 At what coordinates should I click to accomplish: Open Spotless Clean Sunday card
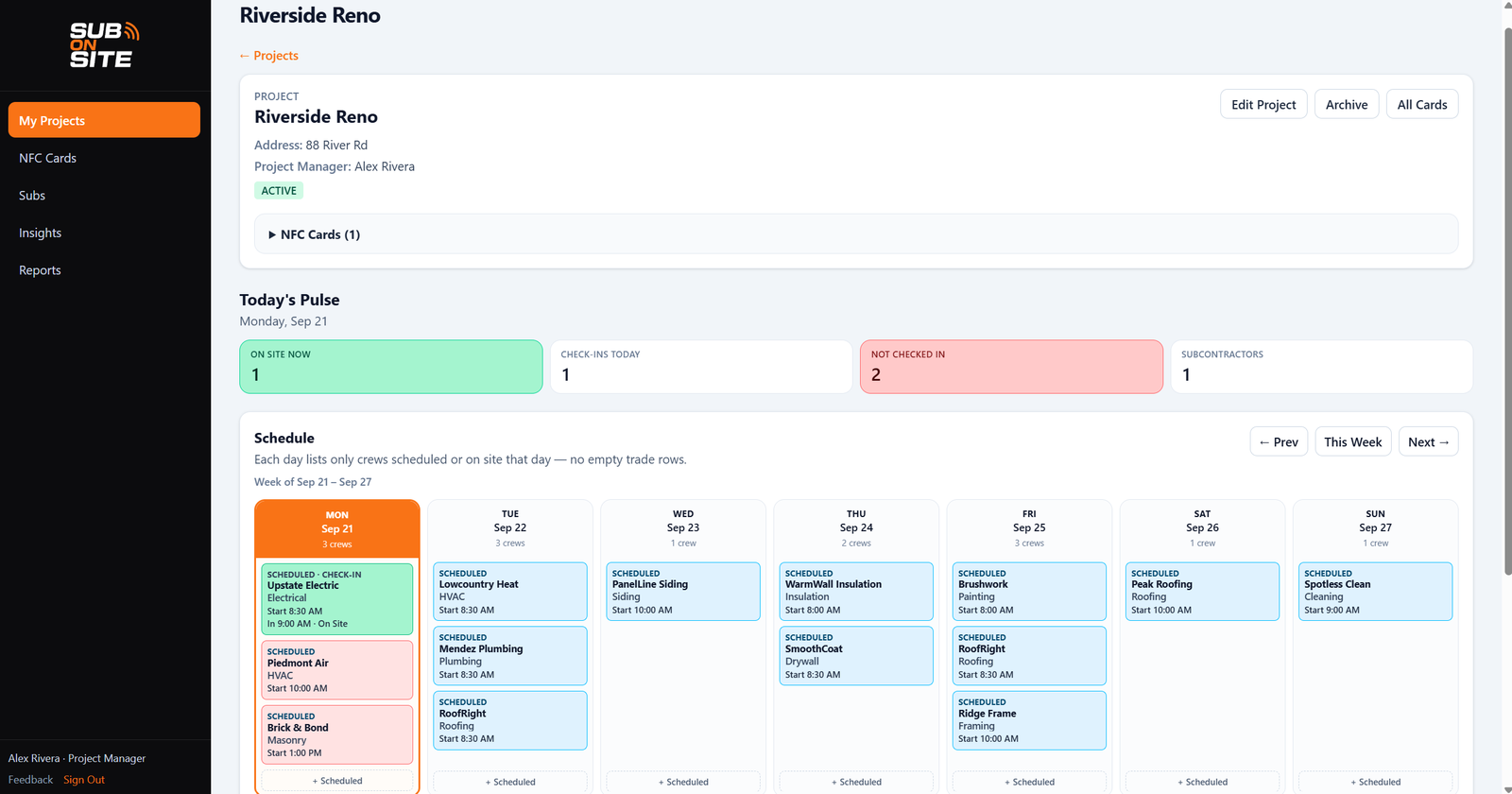pyautogui.click(x=1375, y=592)
